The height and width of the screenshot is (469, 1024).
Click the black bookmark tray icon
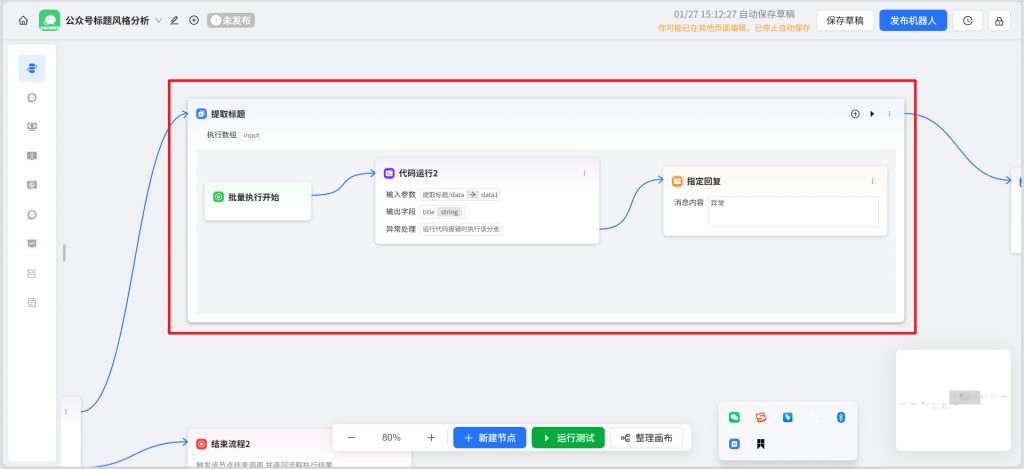pyautogui.click(x=761, y=444)
